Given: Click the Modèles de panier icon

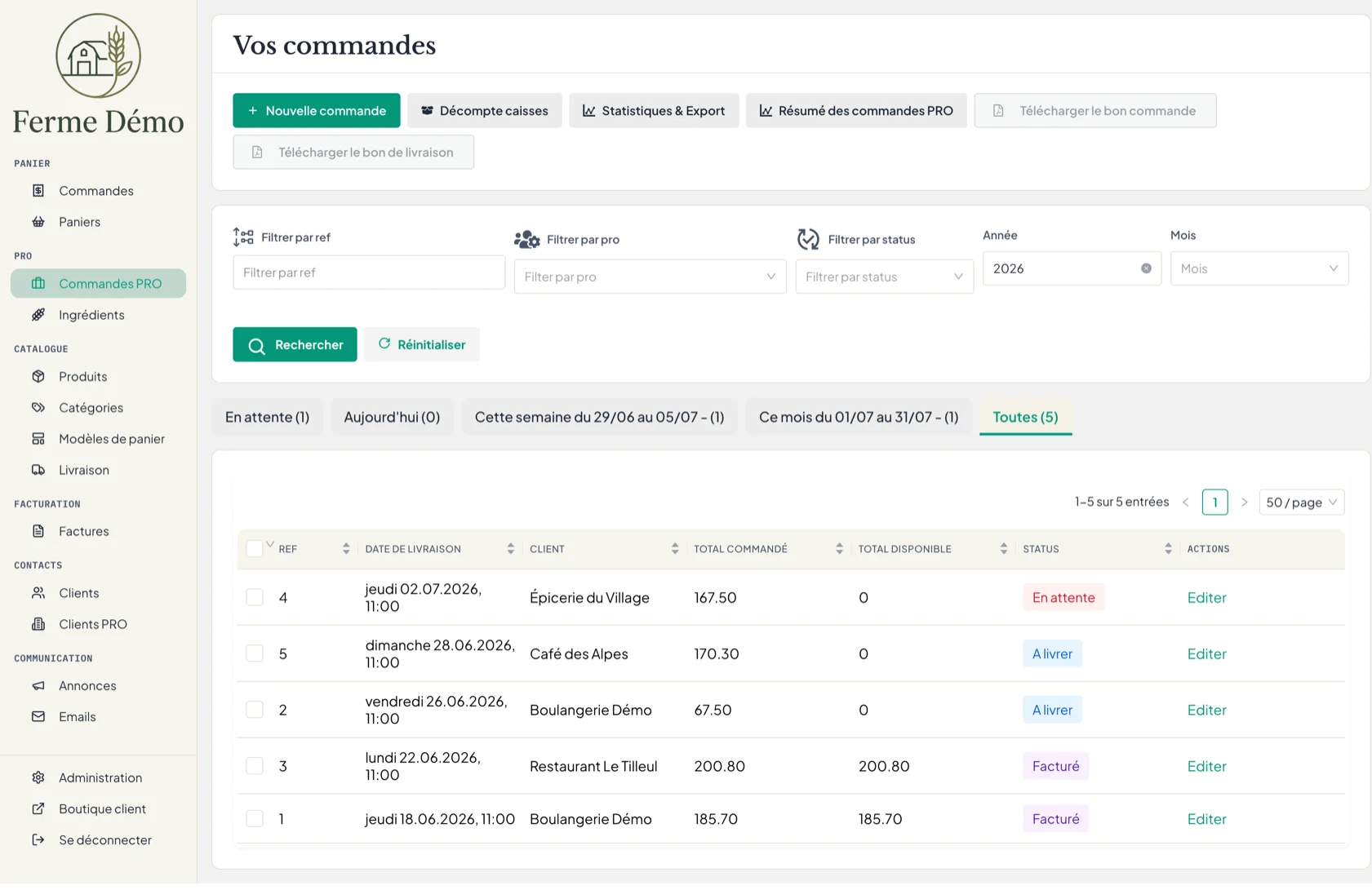Looking at the screenshot, I should click(x=38, y=438).
